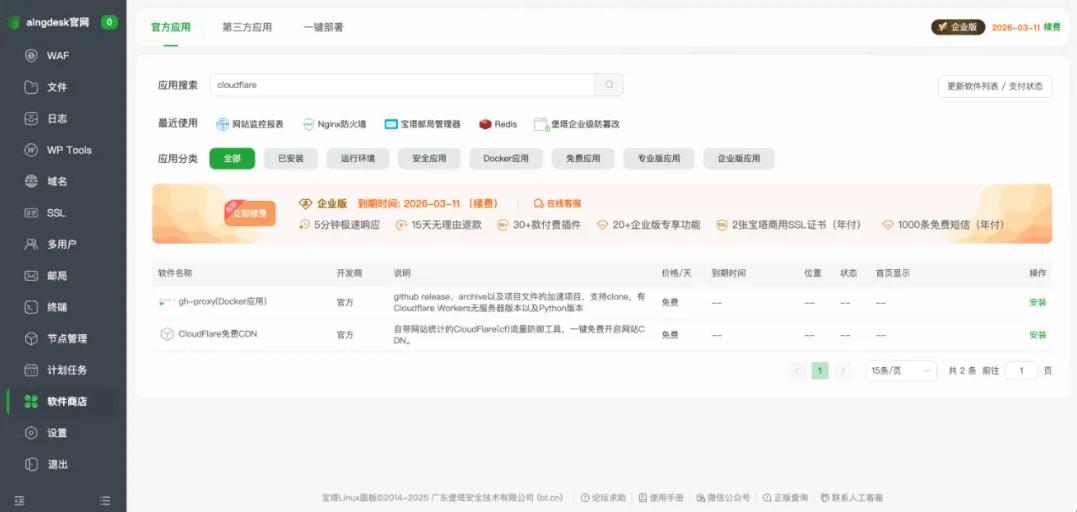Viewport: 1077px width, 512px height.
Task: Open the 正版查询 footer link
Action: [x=785, y=498]
